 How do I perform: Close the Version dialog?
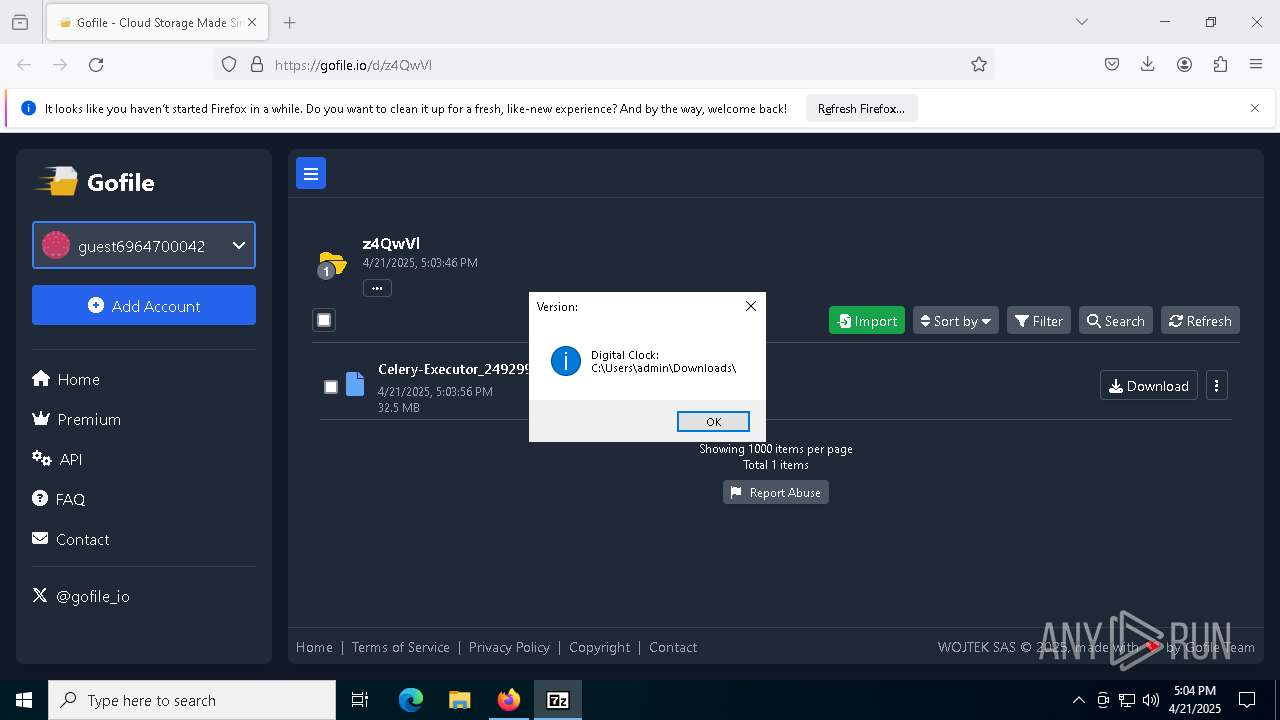[x=751, y=306]
